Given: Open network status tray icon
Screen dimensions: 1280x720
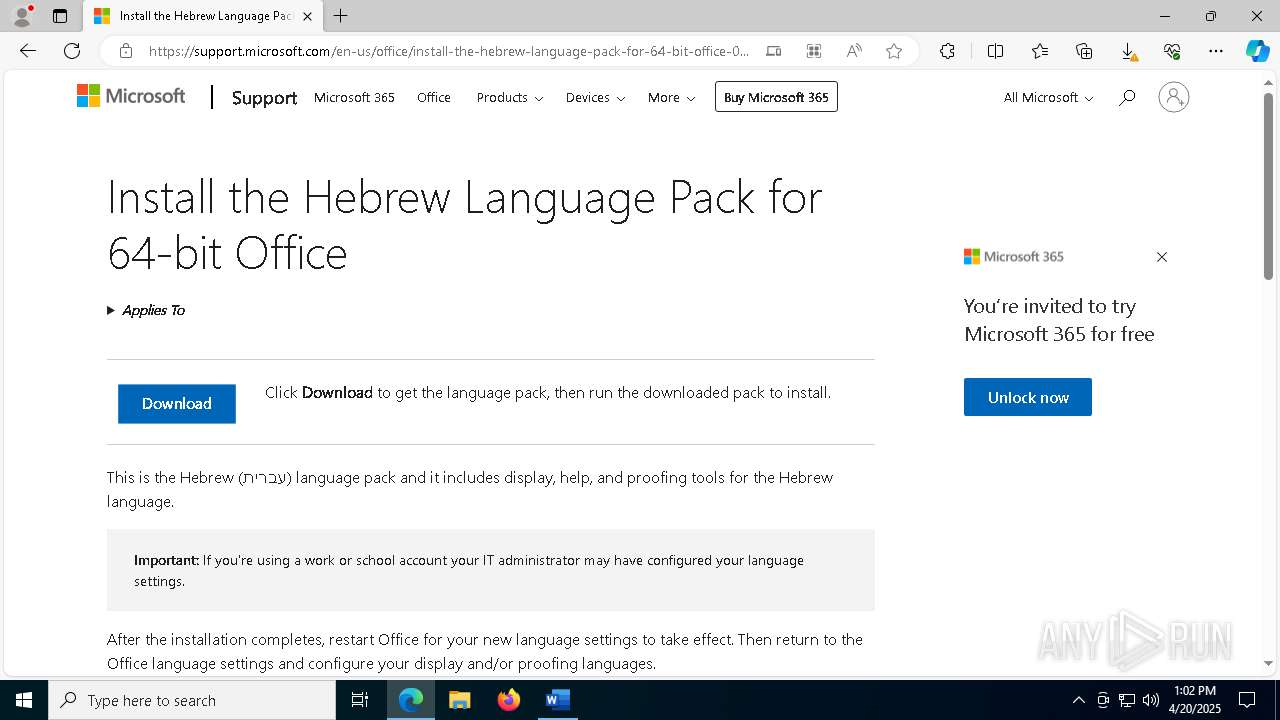Looking at the screenshot, I should (1126, 700).
